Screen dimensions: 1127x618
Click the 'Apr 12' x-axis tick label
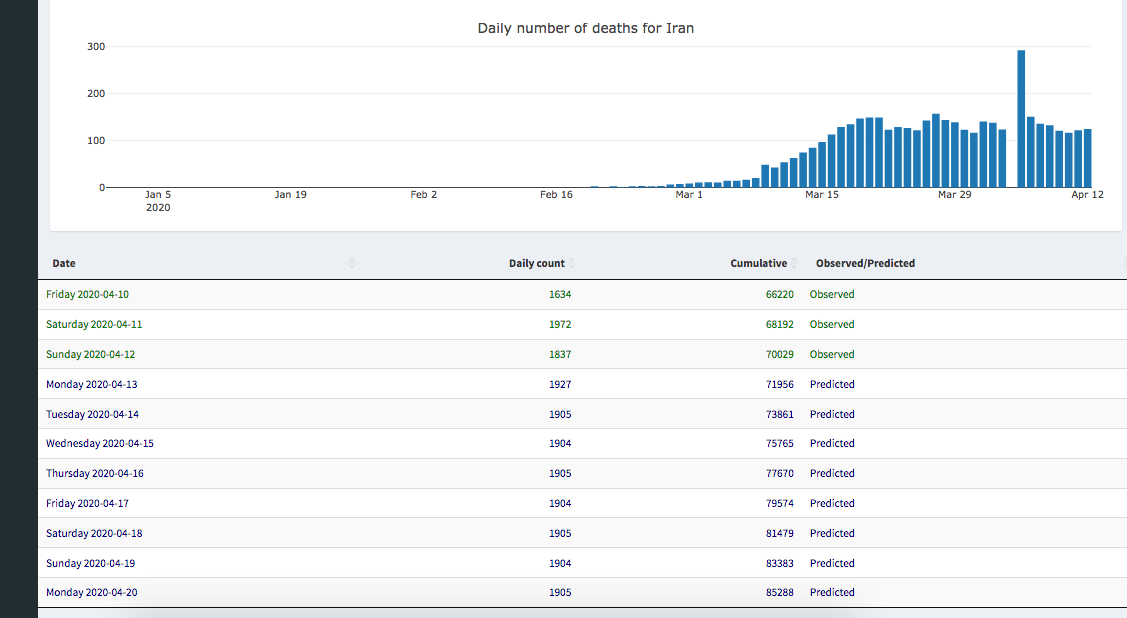(x=1087, y=195)
